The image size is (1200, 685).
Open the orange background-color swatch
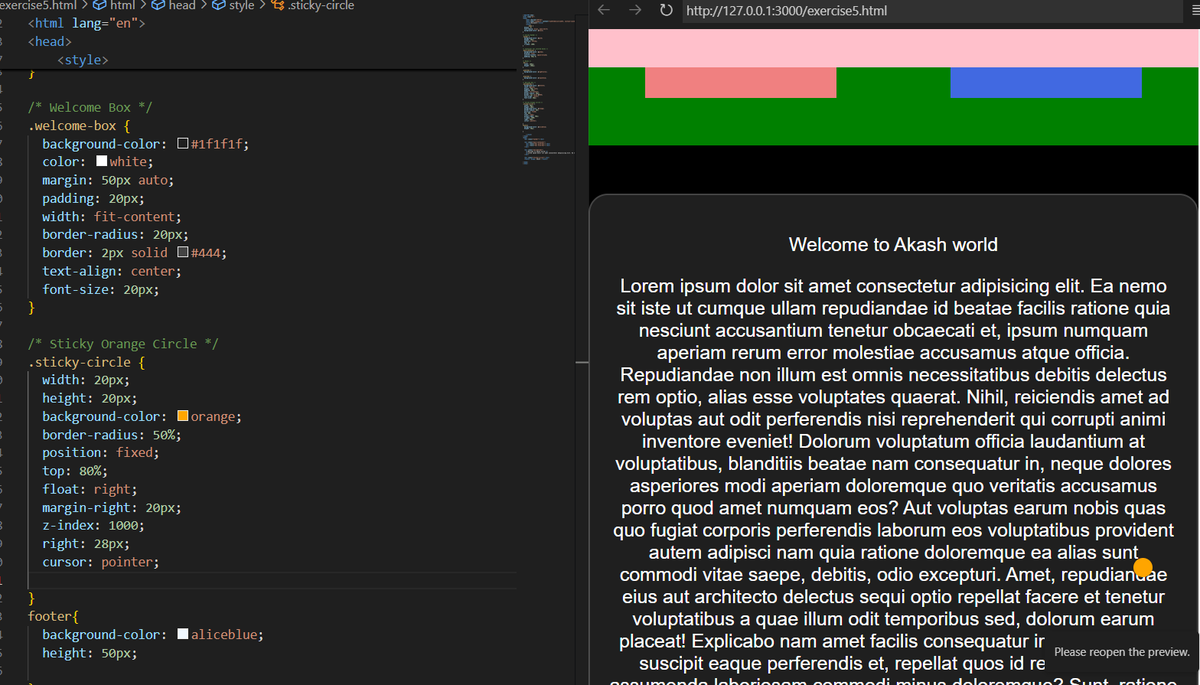point(182,416)
